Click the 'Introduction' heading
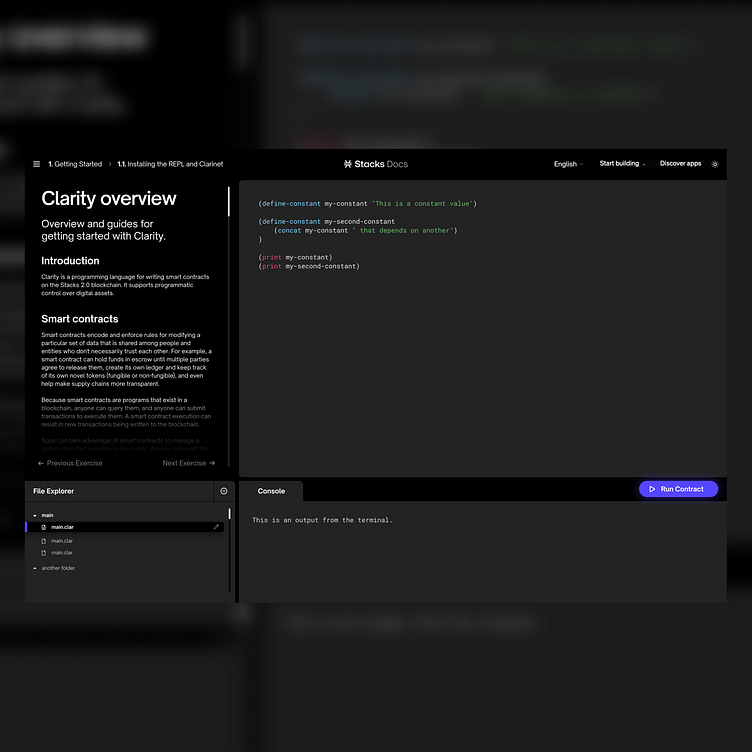The width and height of the screenshot is (752, 752). pos(70,261)
